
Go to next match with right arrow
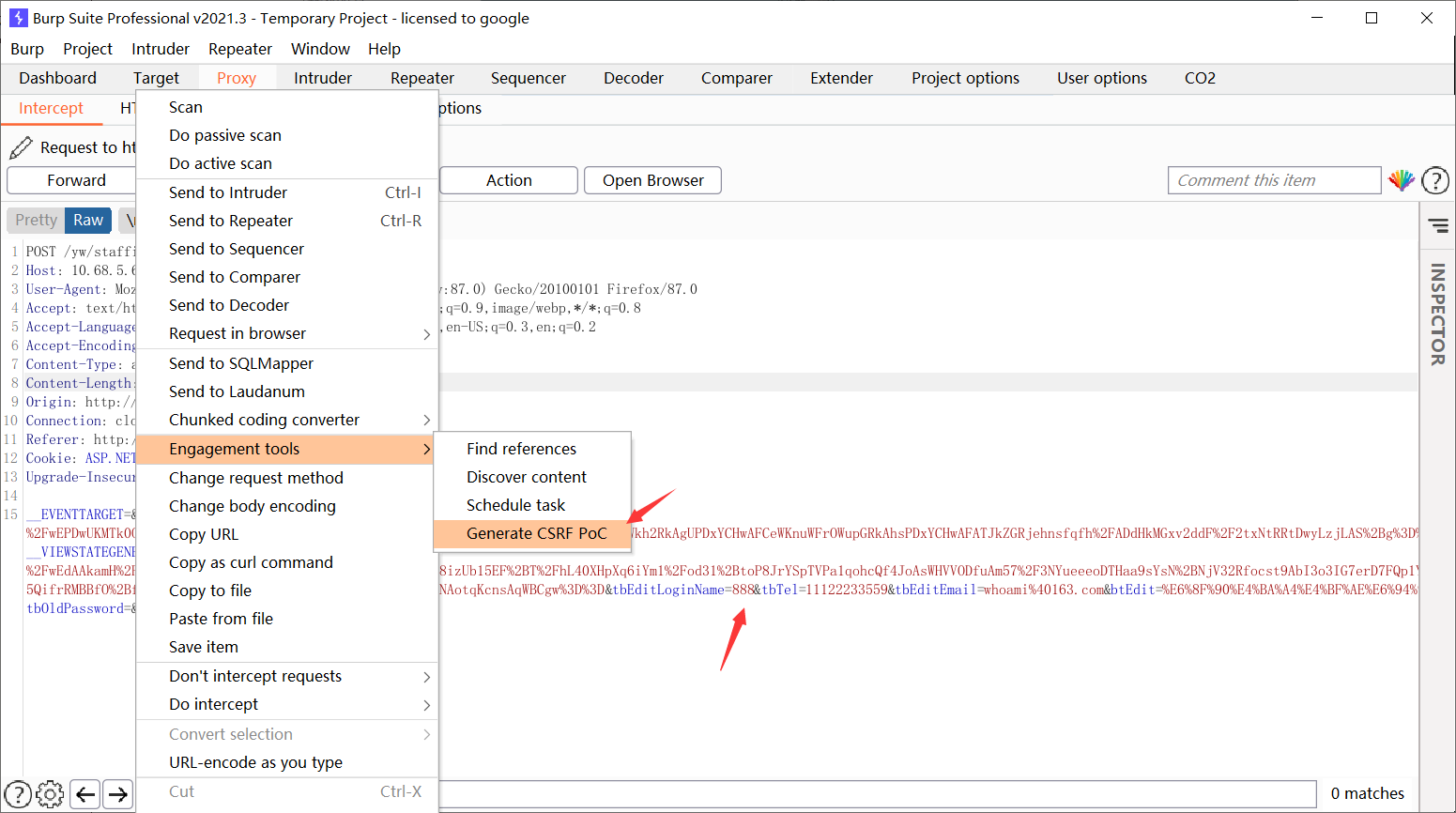pos(118,794)
